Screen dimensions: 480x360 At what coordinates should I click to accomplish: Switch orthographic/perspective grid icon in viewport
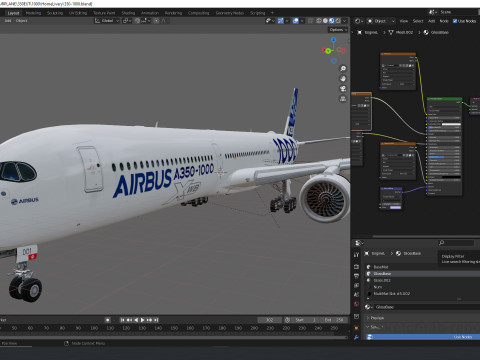343,99
